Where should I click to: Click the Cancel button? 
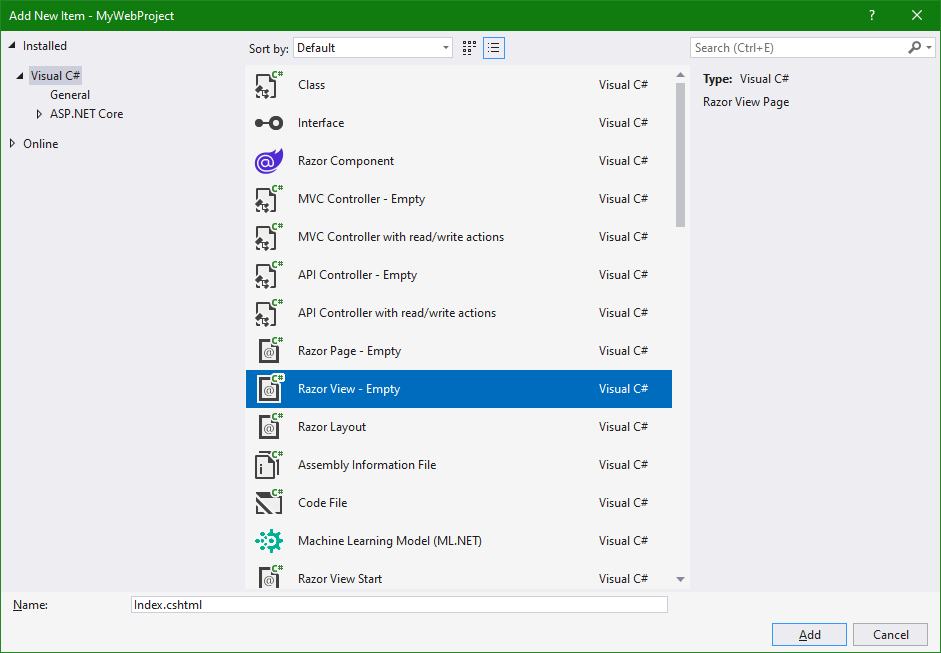click(x=891, y=634)
